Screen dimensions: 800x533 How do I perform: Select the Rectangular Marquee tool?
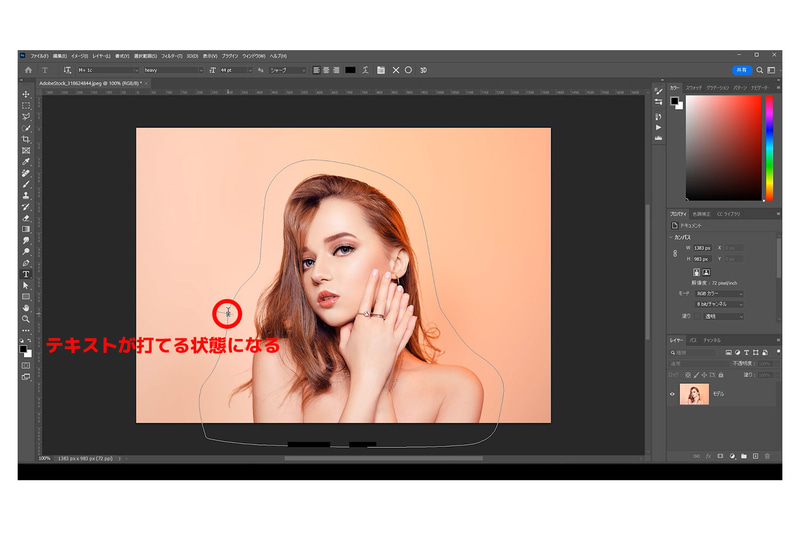coord(26,106)
